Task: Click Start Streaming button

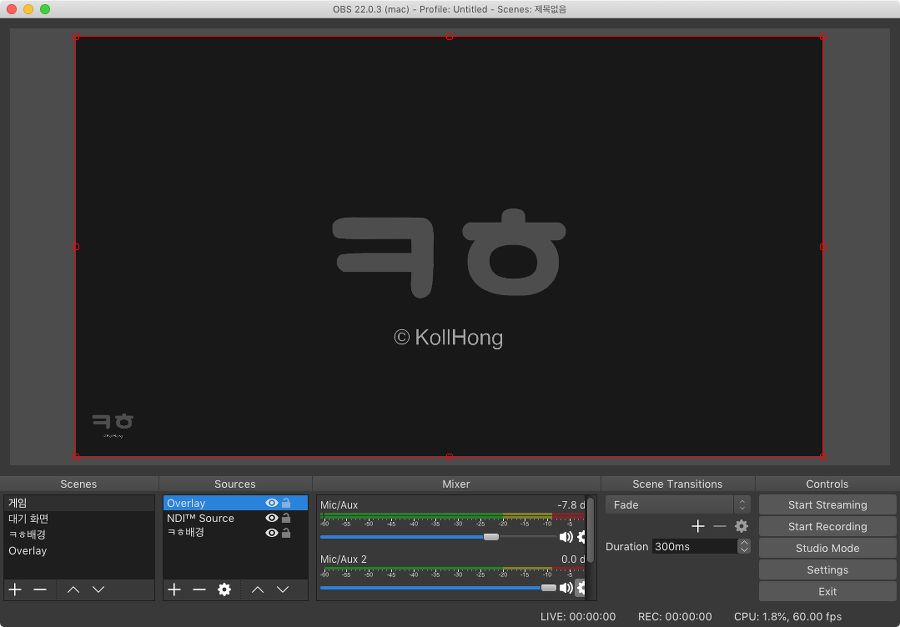Action: 827,505
